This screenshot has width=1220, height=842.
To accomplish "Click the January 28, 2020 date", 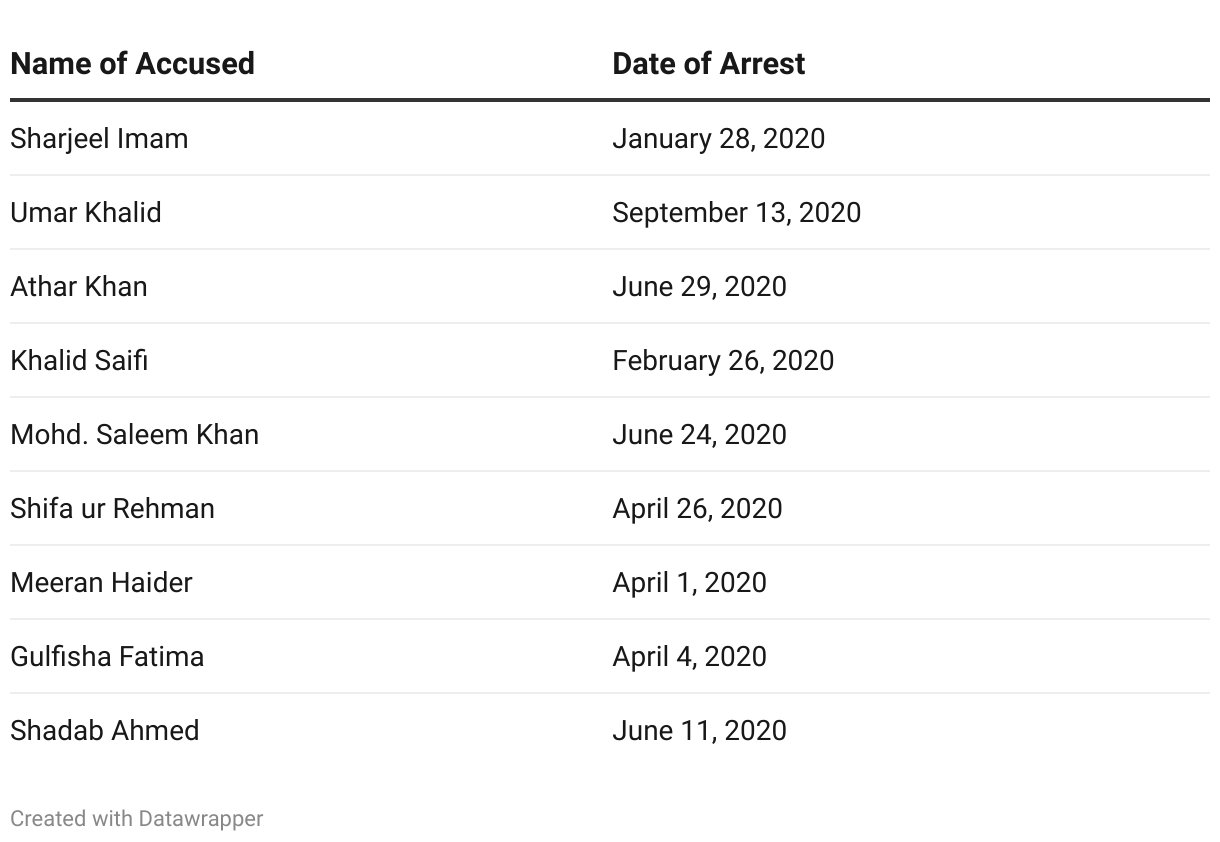I will [x=719, y=138].
